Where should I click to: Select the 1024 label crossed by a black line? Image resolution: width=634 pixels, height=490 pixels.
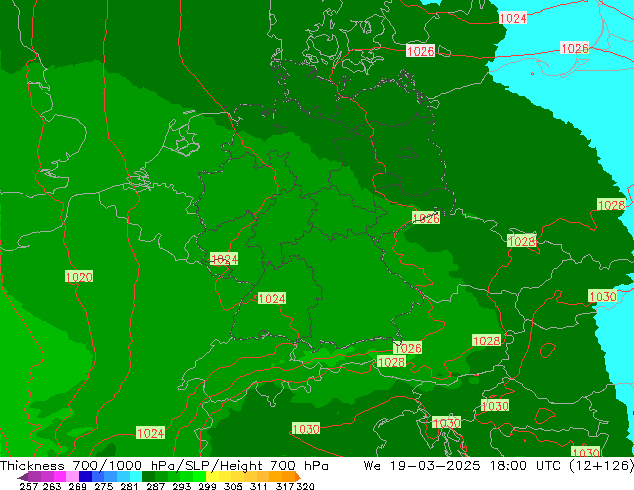224,259
